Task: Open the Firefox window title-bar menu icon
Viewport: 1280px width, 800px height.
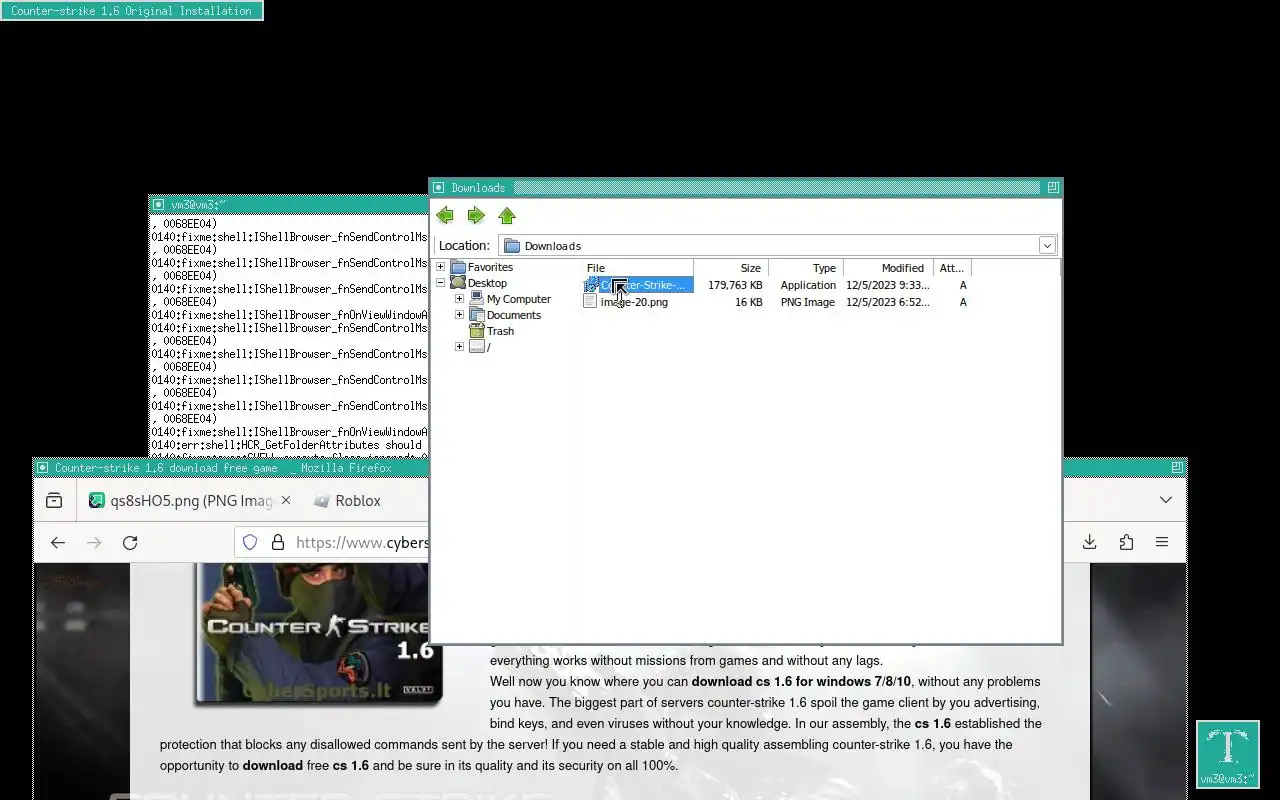Action: tap(42, 468)
